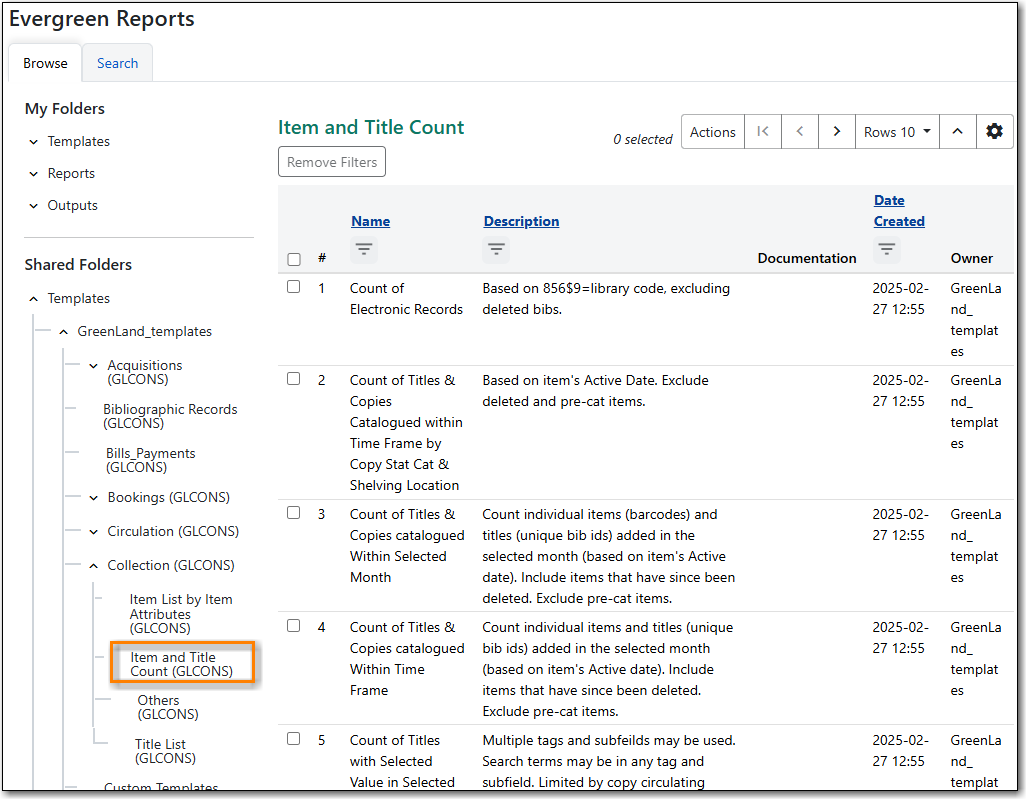
Task: Jump to first page using skip-back icon
Action: tap(762, 131)
